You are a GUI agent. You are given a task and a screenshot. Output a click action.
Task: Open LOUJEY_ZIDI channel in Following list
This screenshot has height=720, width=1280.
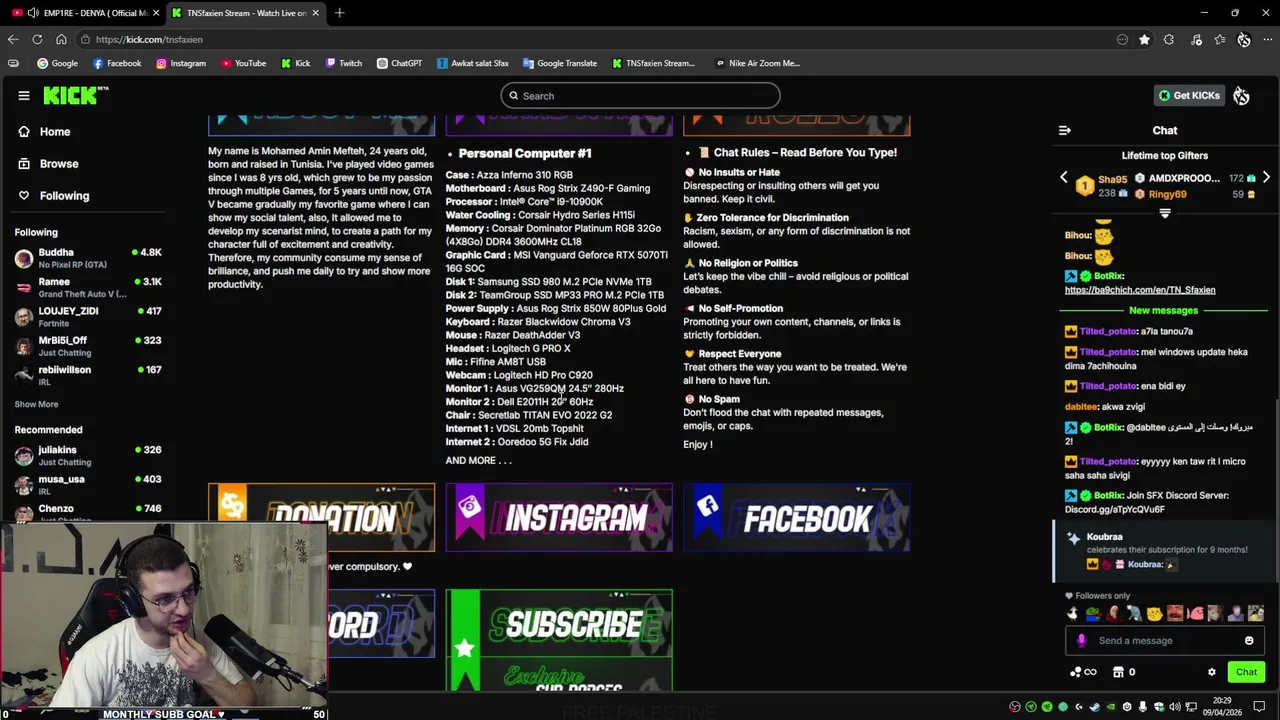[88, 316]
